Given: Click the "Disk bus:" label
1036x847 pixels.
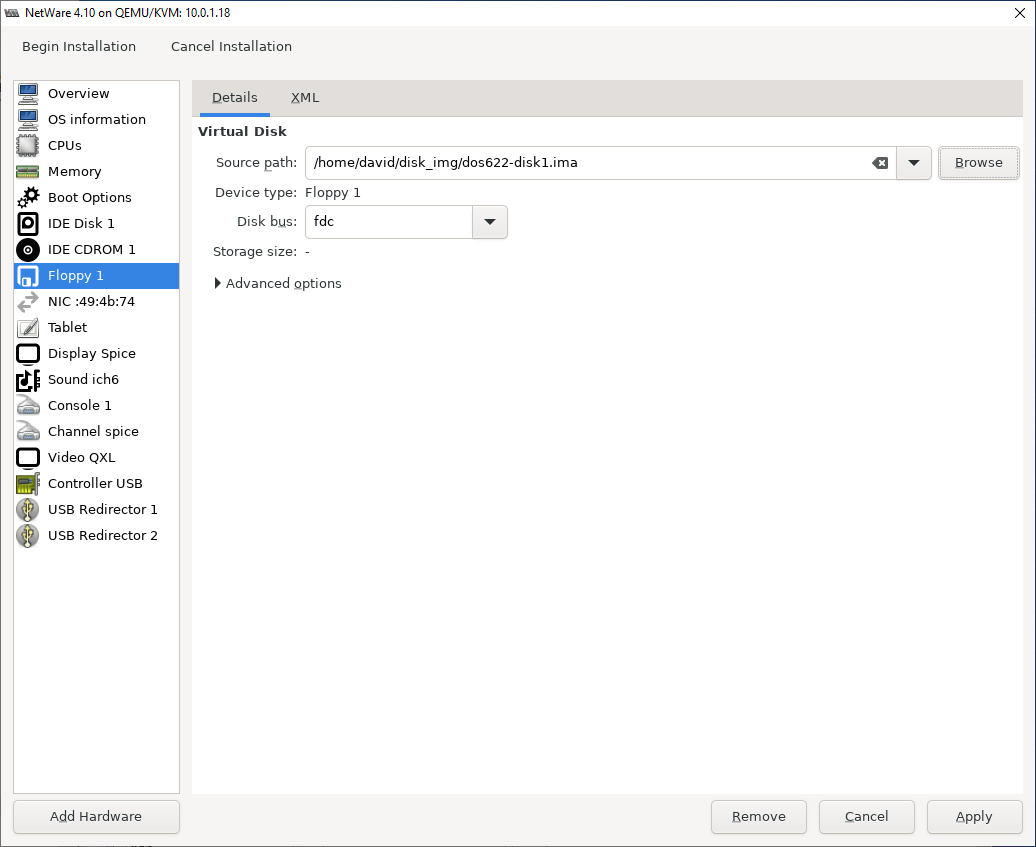Looking at the screenshot, I should point(267,222).
